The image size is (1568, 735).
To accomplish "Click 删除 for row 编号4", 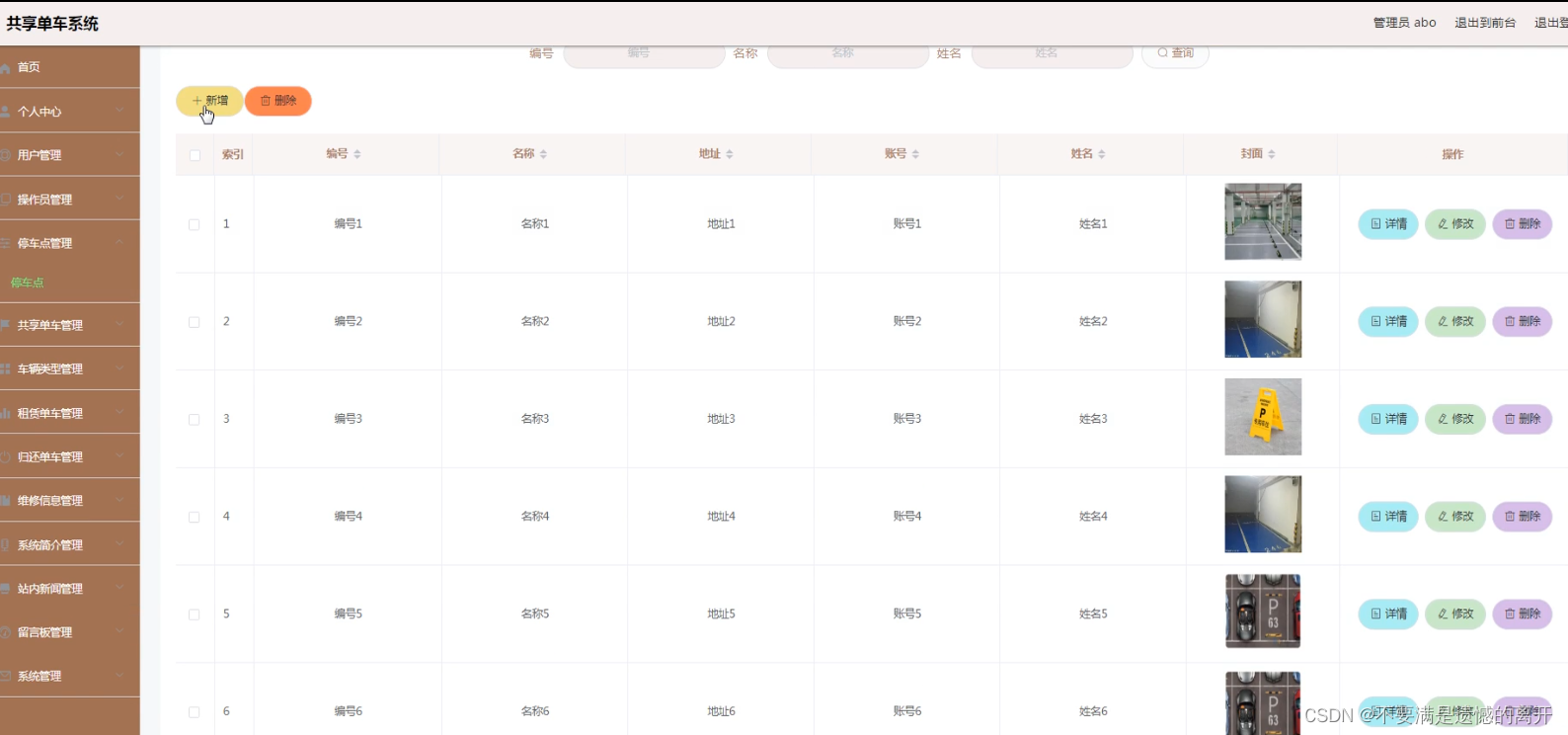I will [1523, 517].
